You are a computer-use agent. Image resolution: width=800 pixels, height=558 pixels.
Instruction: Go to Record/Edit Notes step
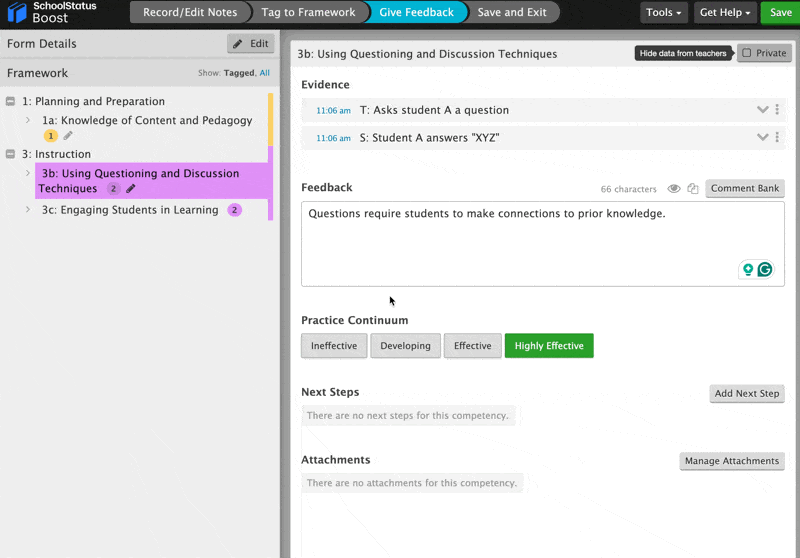point(190,12)
